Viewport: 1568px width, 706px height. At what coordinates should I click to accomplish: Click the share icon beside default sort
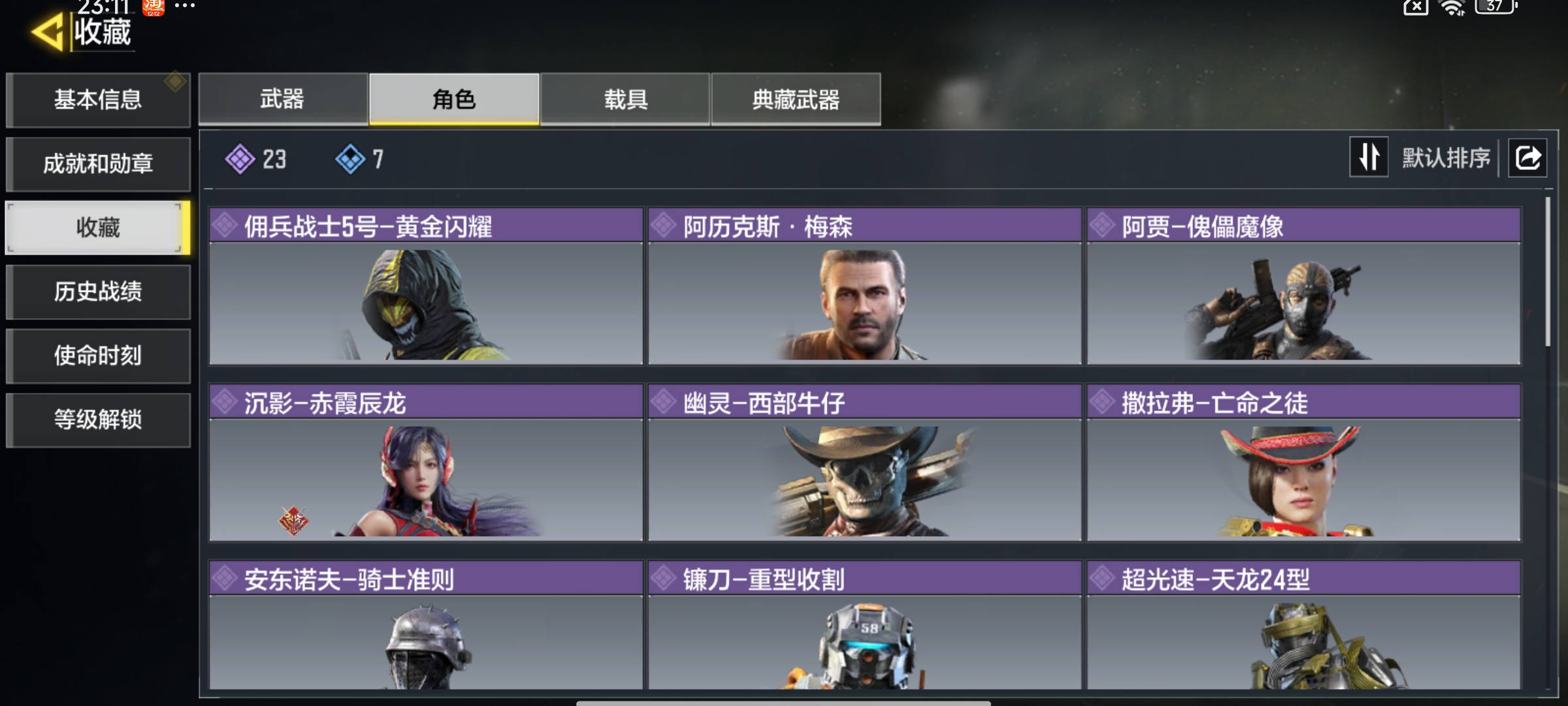pos(1527,158)
